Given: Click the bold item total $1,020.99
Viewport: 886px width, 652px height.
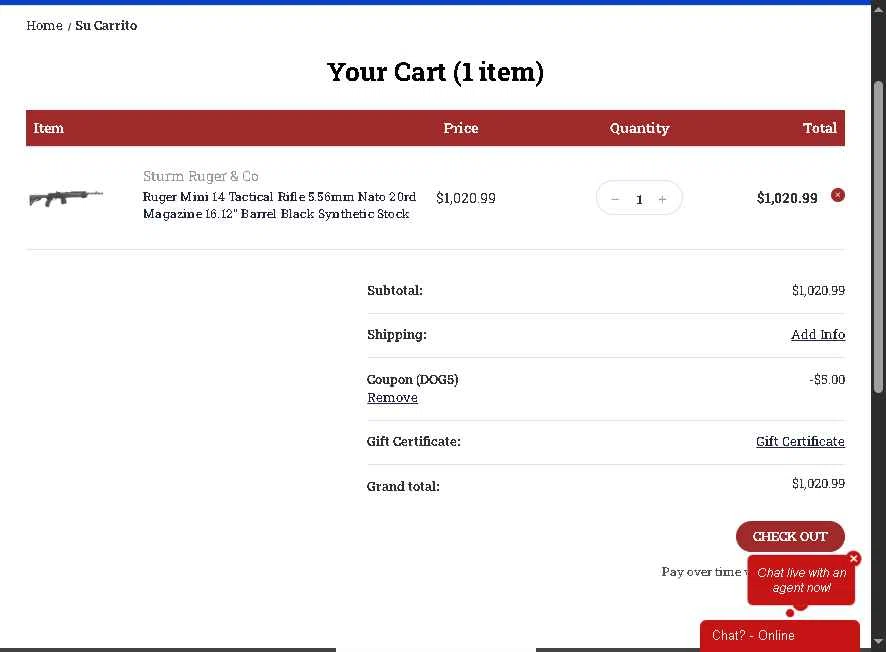Looking at the screenshot, I should [787, 198].
